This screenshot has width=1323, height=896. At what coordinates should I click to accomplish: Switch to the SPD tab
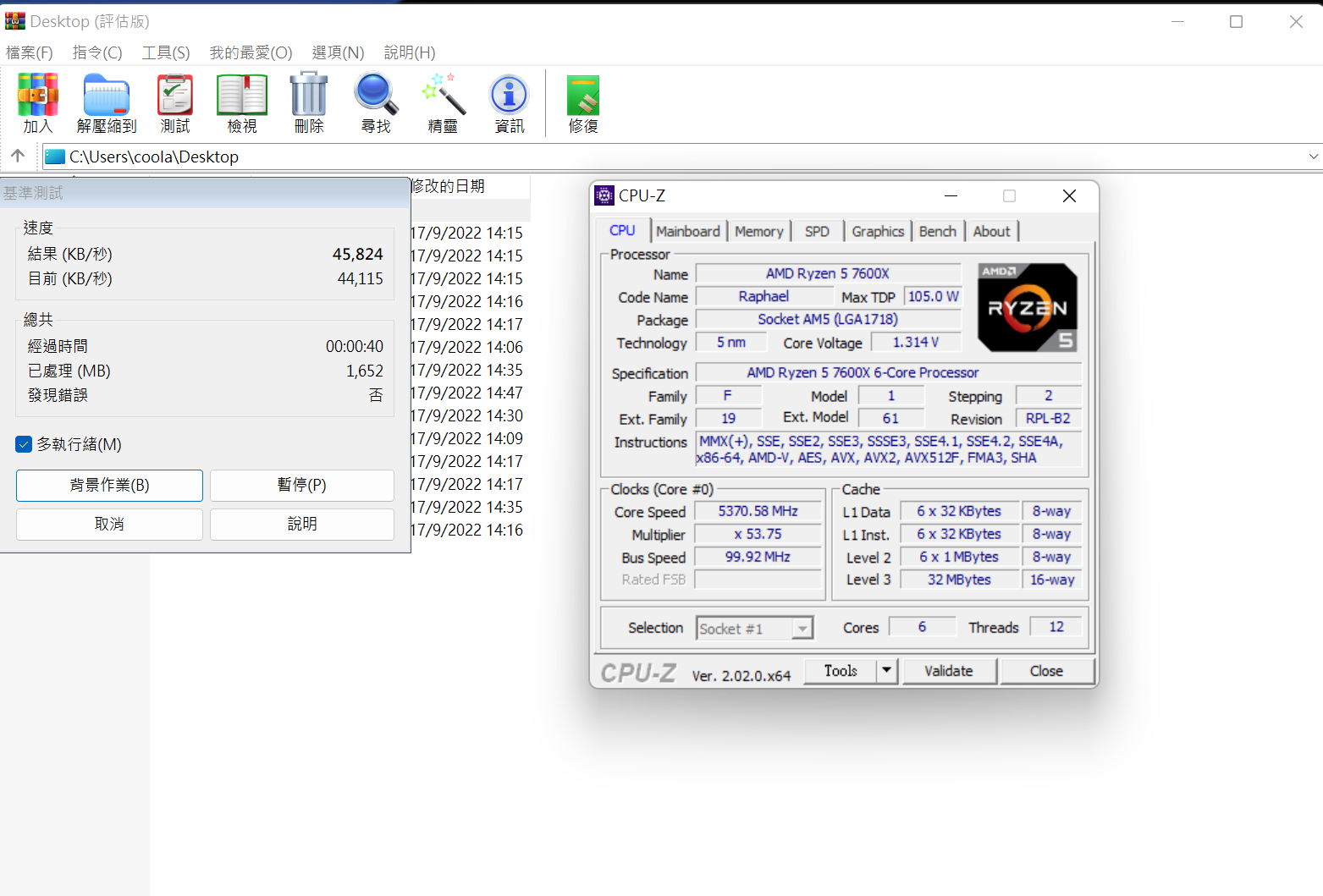817,231
